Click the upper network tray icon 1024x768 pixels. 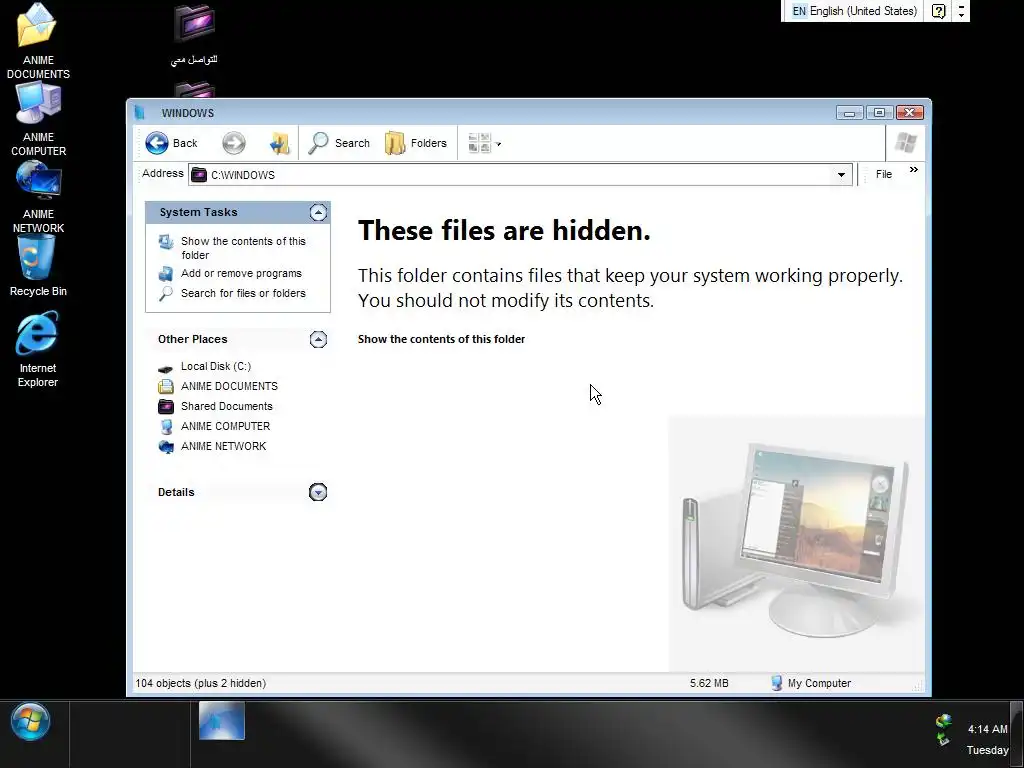(943, 722)
